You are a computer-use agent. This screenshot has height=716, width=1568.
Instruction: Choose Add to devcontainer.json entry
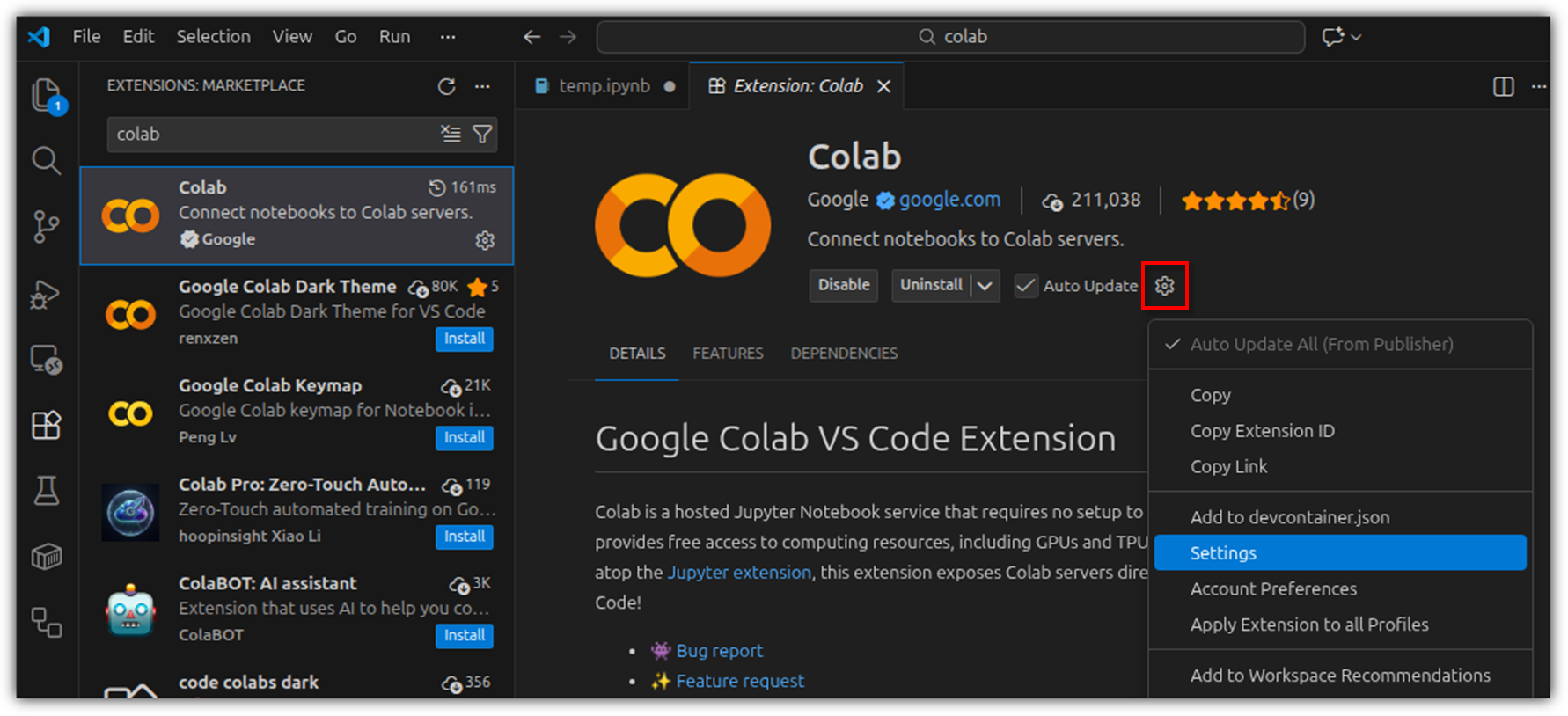click(x=1340, y=517)
